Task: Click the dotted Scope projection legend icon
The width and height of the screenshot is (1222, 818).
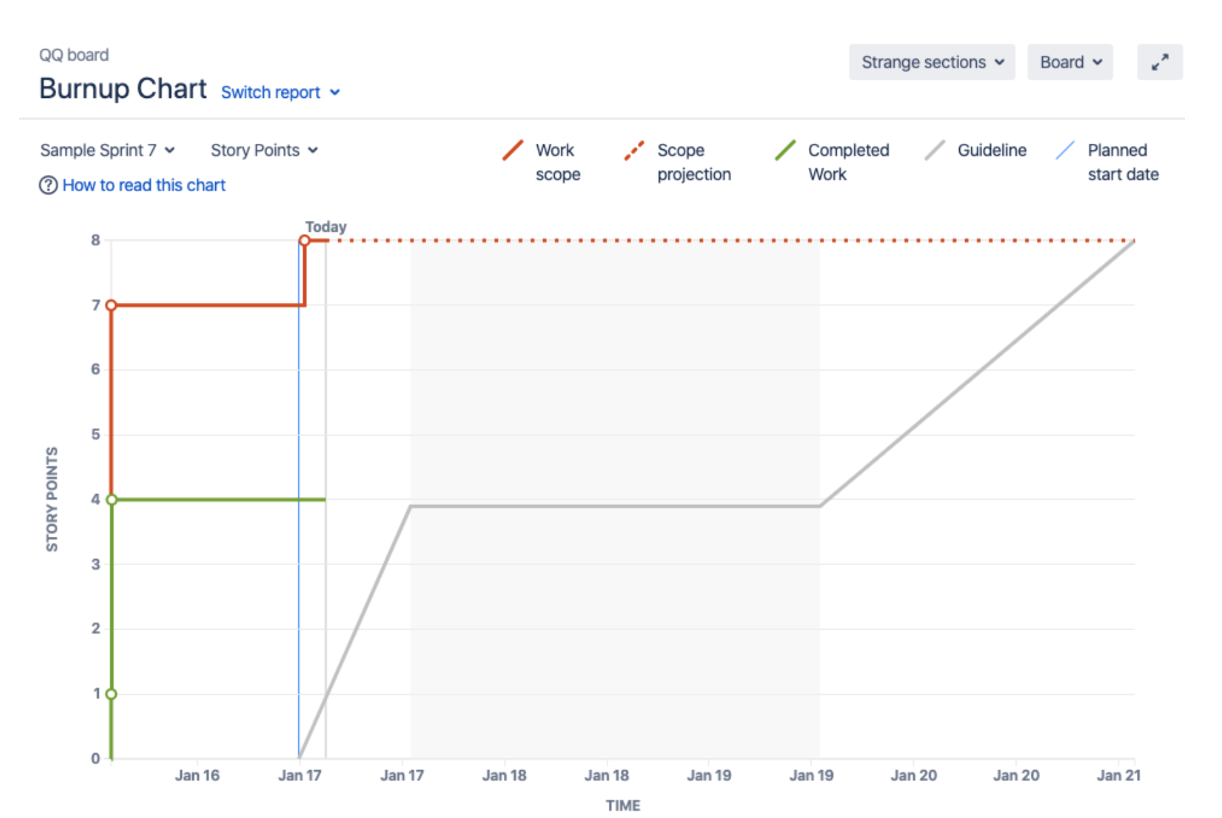Action: click(x=635, y=151)
